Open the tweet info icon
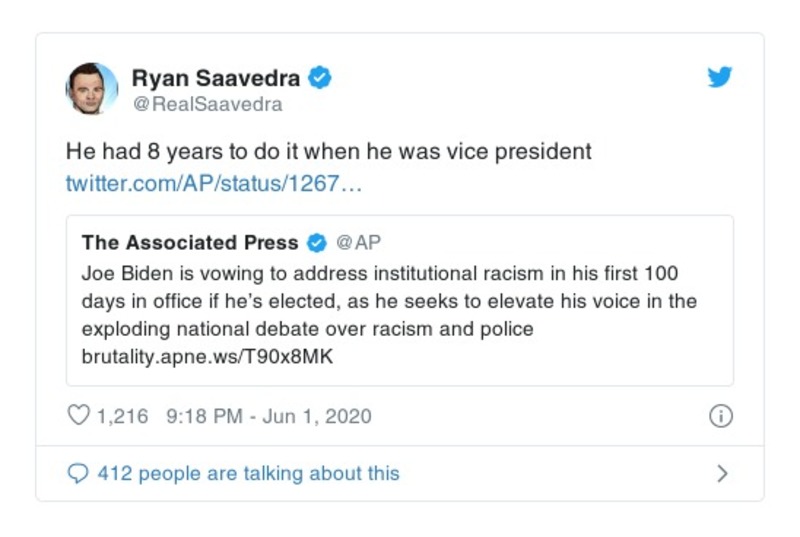800x537 pixels. point(720,417)
